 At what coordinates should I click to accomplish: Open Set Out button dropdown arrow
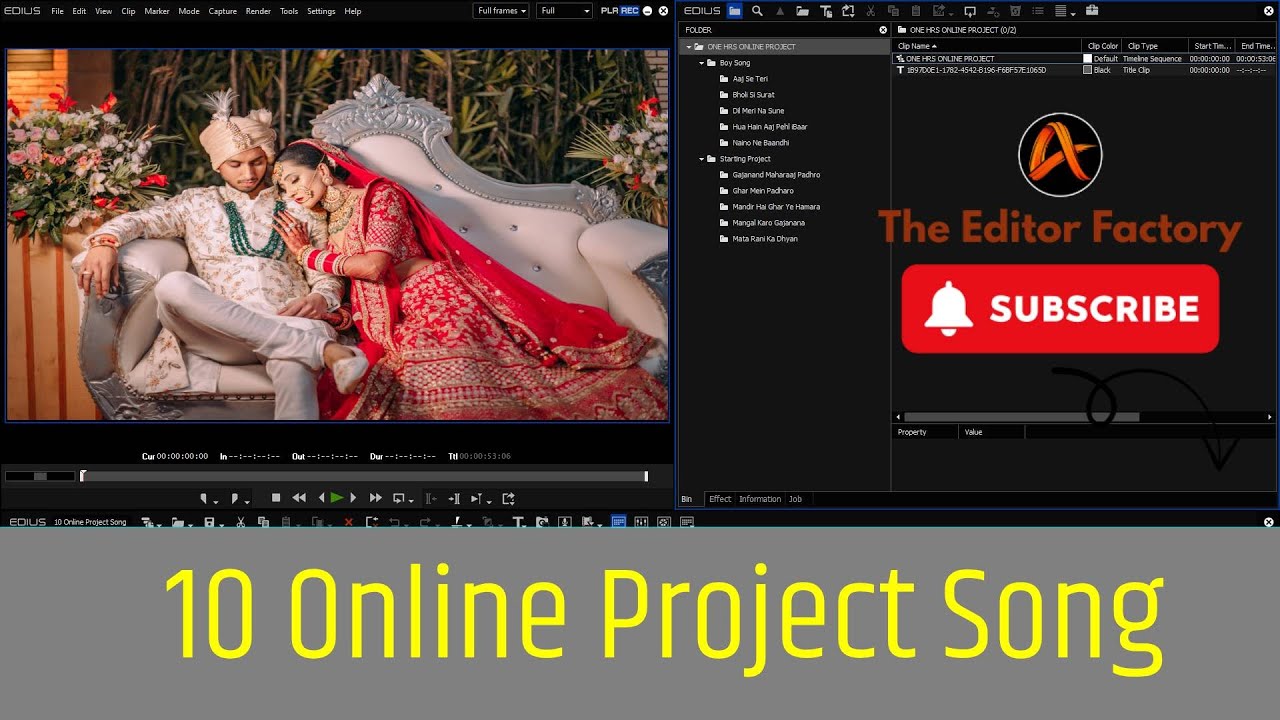(247, 501)
